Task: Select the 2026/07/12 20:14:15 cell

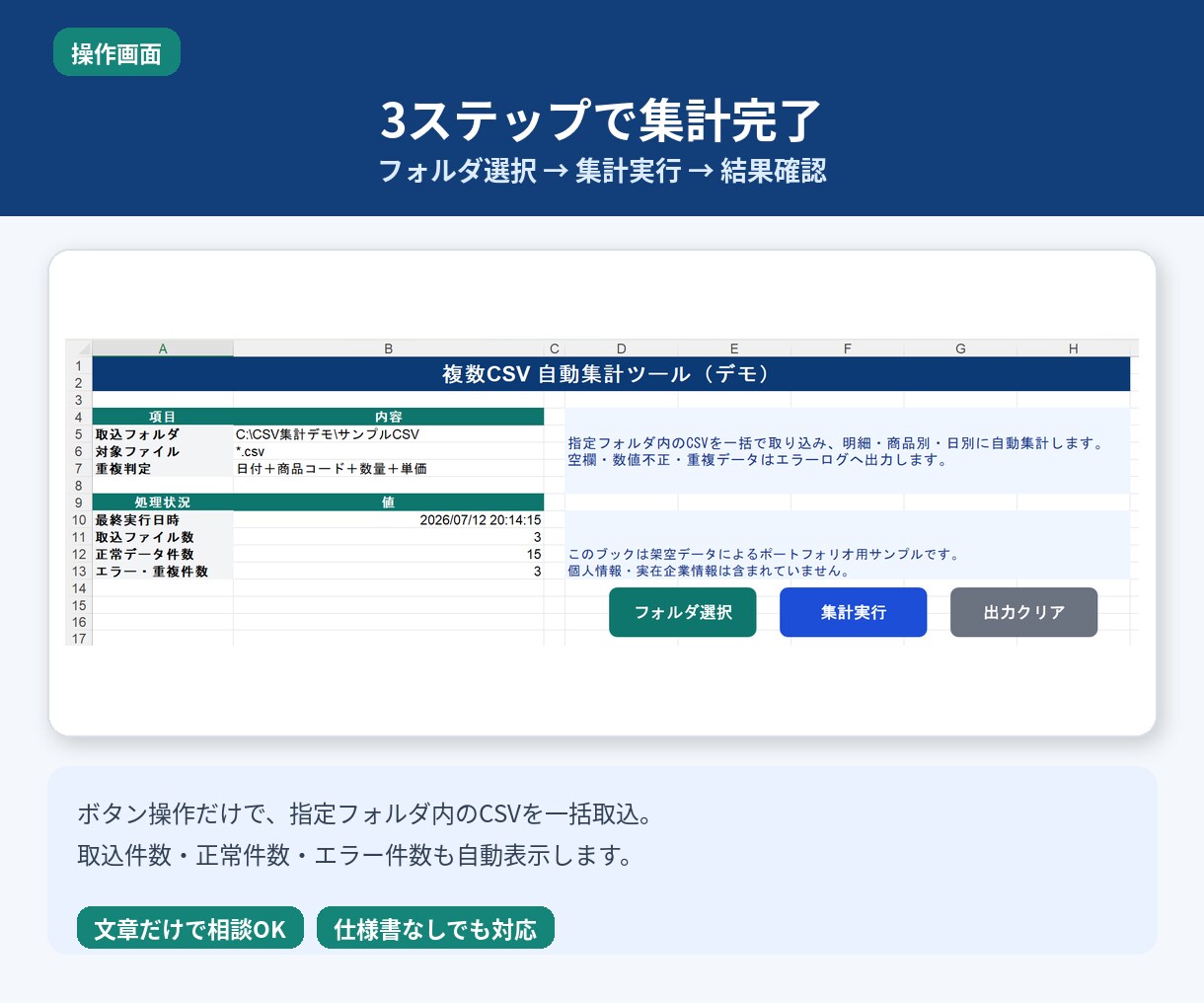Action: click(389, 520)
